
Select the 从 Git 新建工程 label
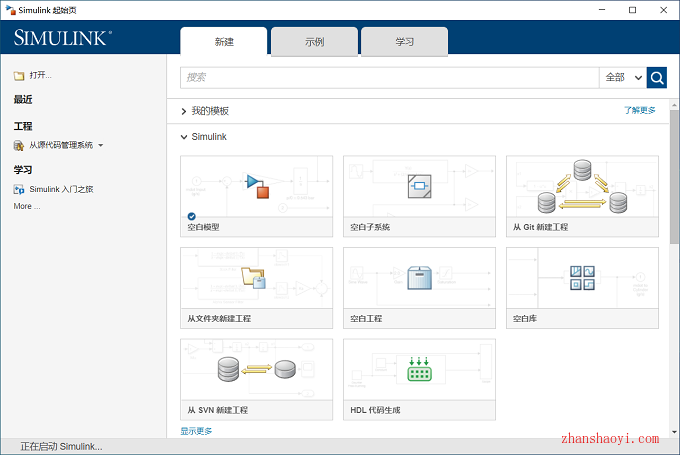[x=540, y=227]
